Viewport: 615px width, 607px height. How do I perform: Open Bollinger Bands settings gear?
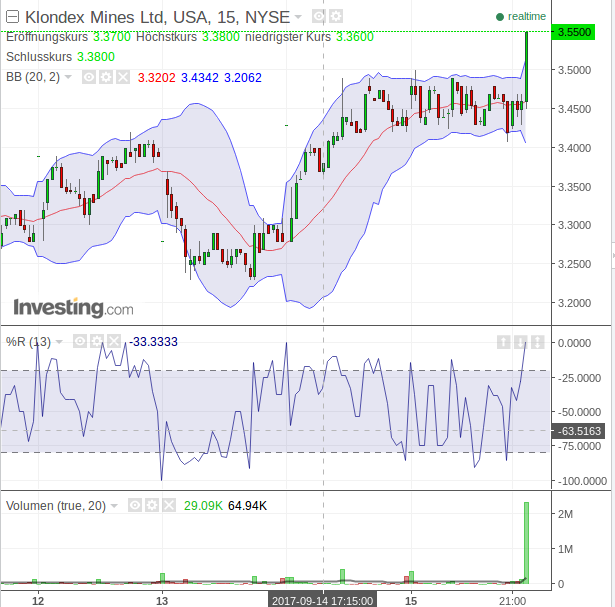tap(104, 76)
